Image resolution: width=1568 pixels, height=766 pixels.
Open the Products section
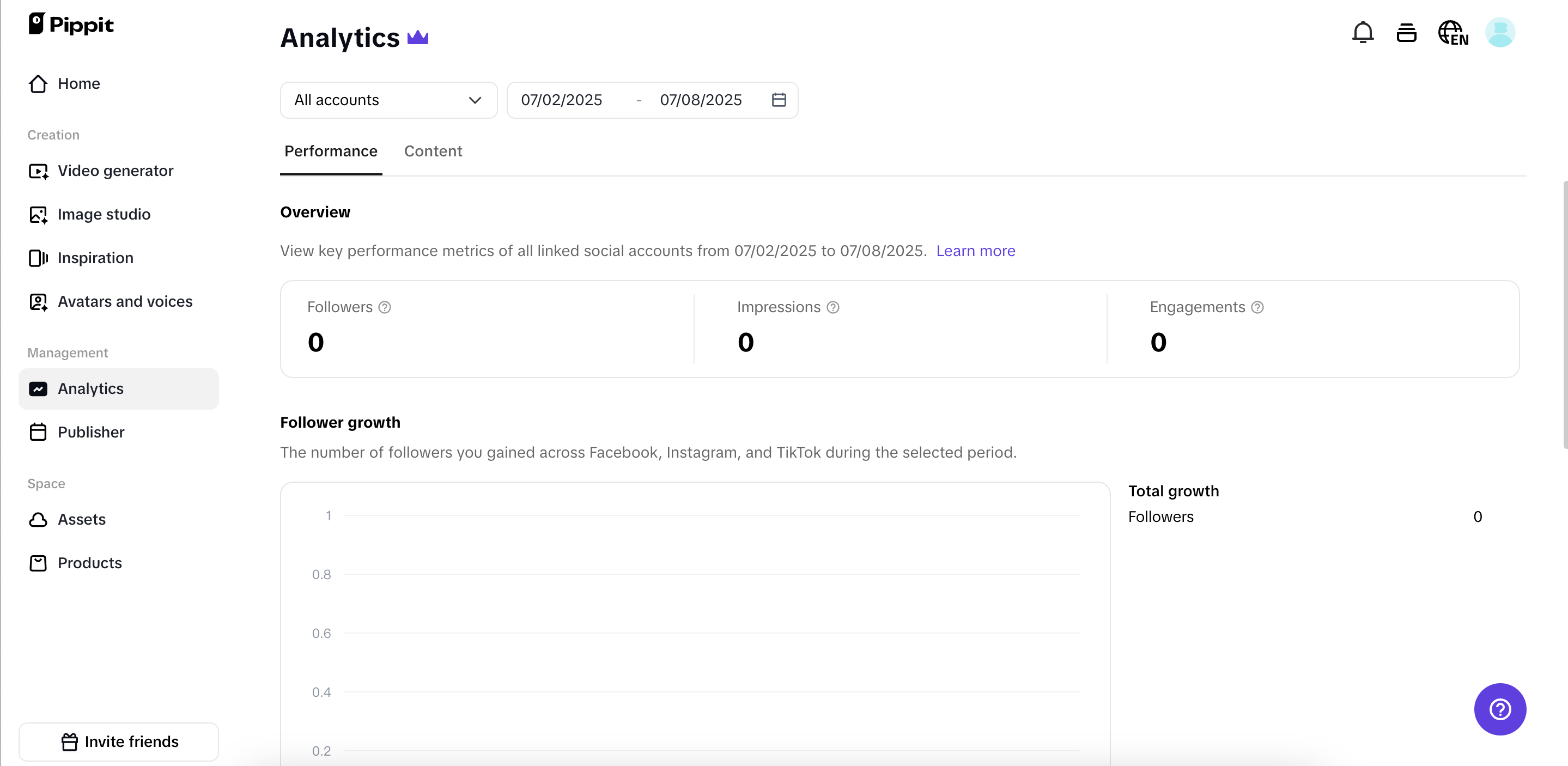pyautogui.click(x=89, y=563)
